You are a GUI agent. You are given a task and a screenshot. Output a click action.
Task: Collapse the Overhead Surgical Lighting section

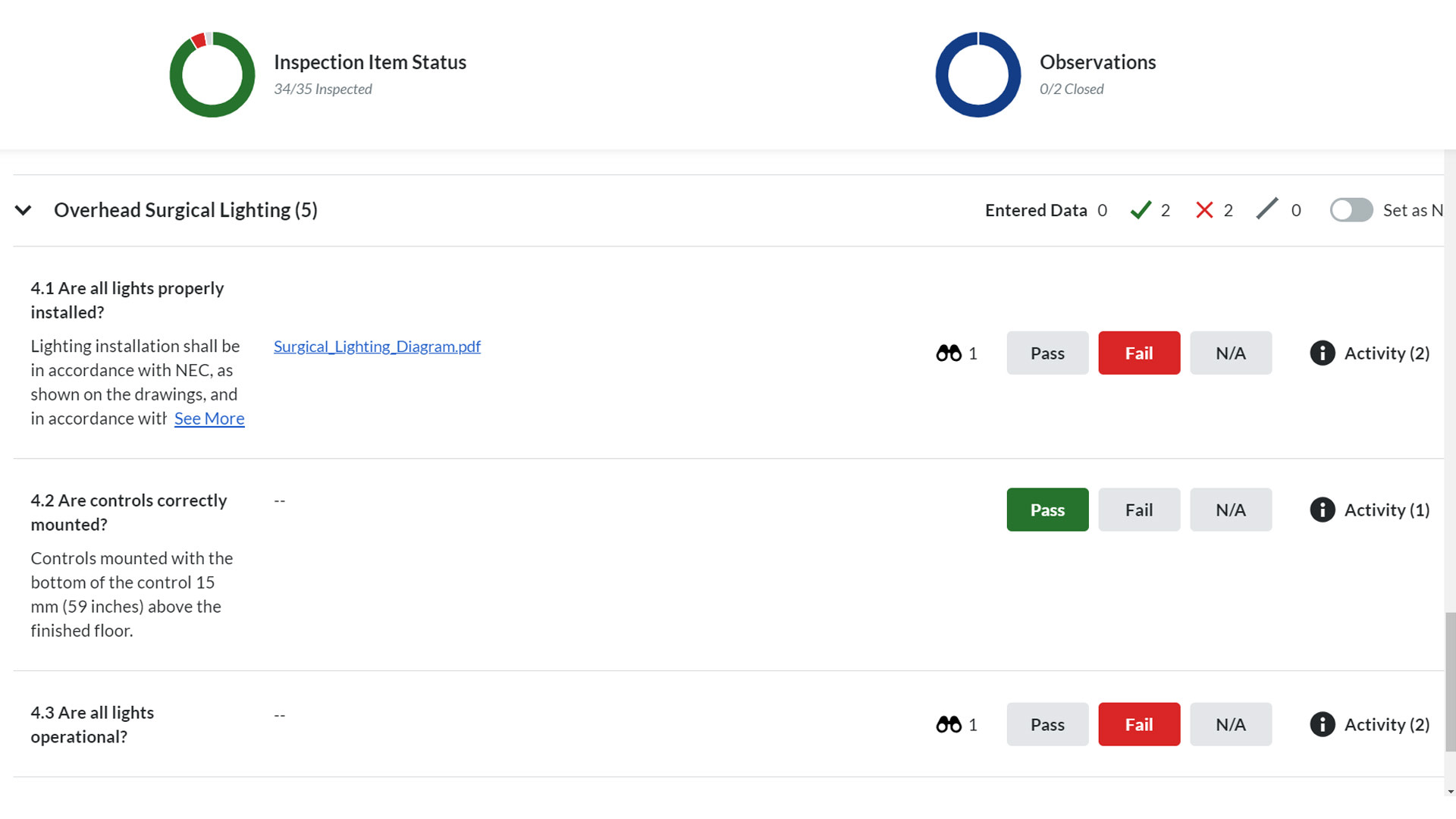23,210
